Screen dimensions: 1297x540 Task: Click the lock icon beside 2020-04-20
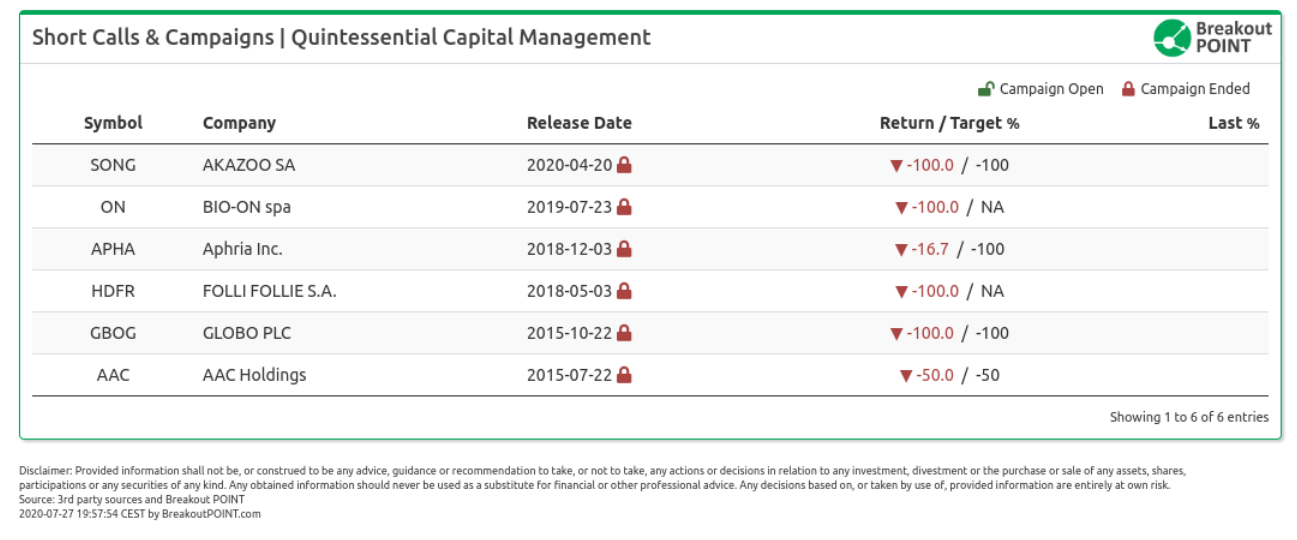pyautogui.click(x=624, y=165)
